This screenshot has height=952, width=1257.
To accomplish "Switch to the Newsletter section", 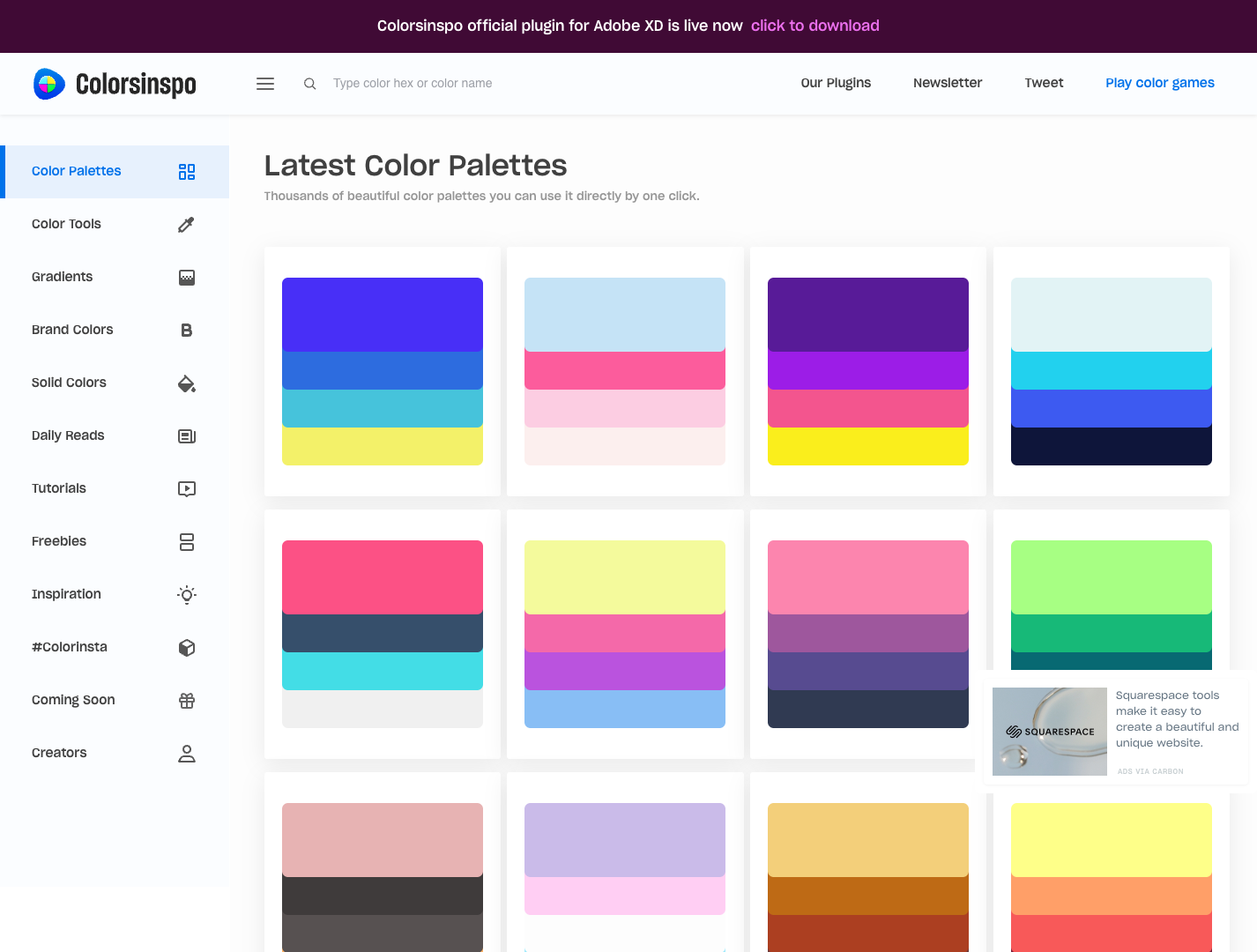I will (948, 83).
